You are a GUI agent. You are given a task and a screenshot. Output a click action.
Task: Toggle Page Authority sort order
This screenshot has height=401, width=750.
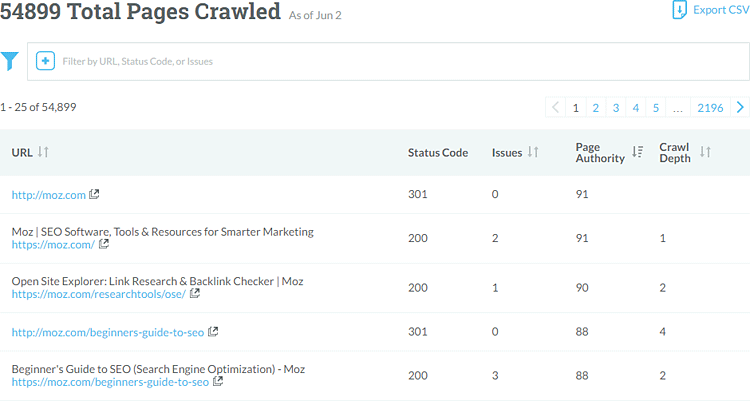637,152
